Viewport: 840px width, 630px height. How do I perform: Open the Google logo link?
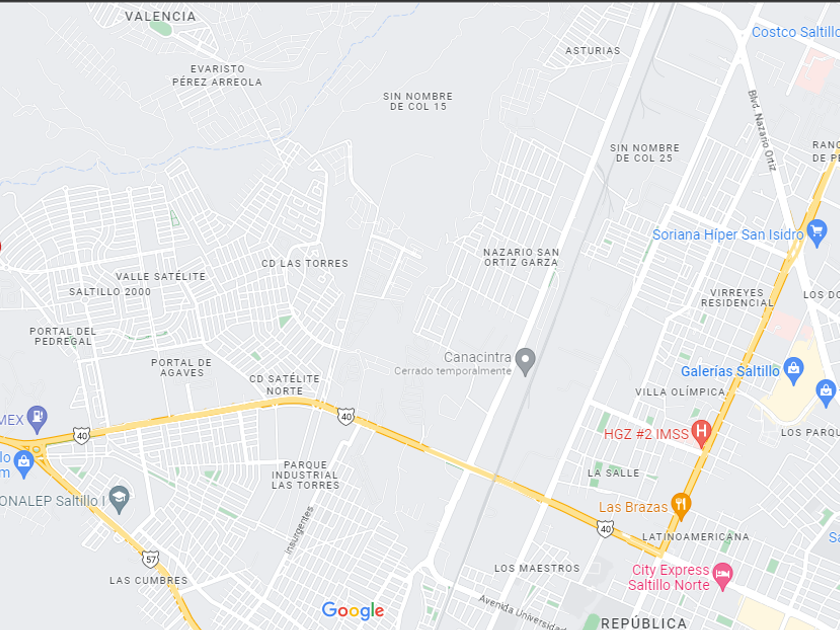tap(353, 610)
